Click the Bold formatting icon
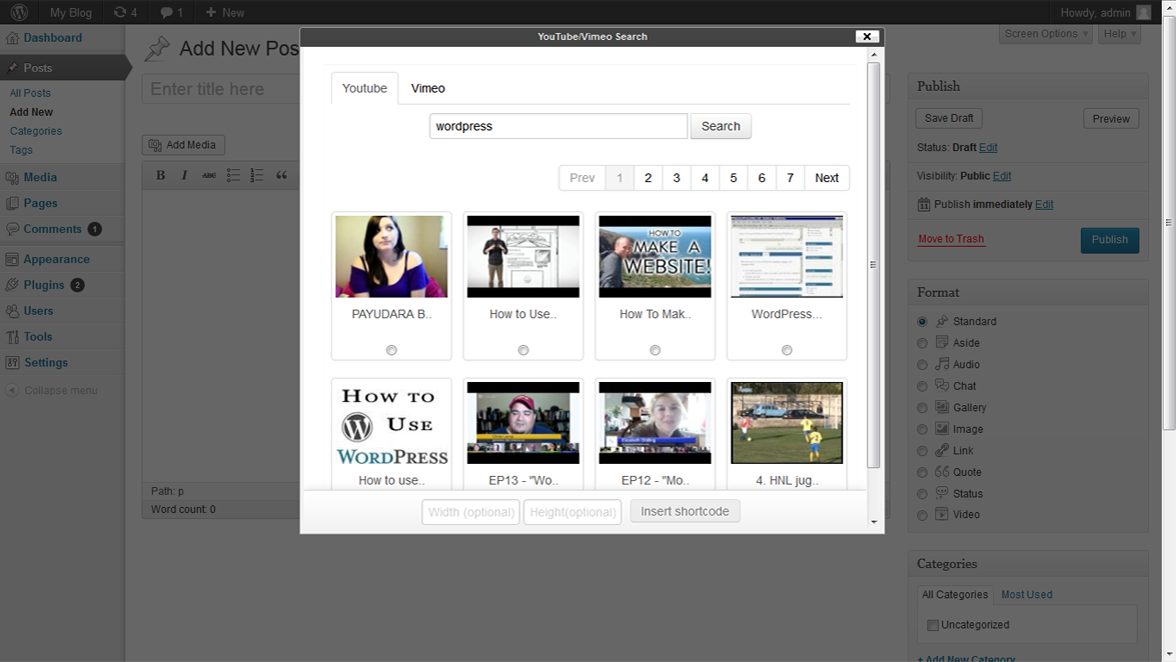Screen dimensions: 1176x662 click(x=160, y=176)
